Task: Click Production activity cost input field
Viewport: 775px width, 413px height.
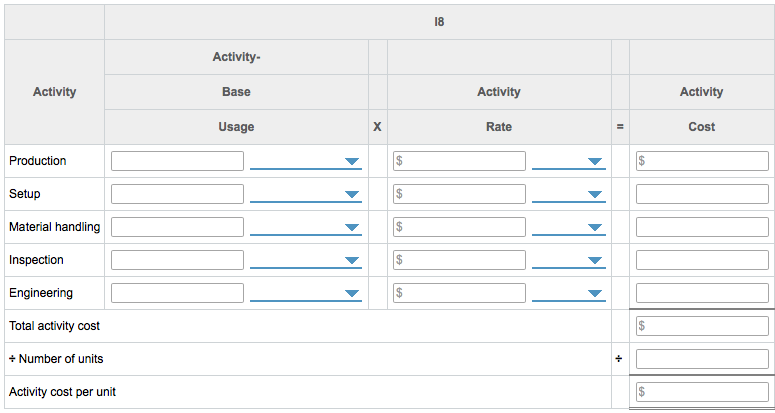Action: (x=702, y=161)
